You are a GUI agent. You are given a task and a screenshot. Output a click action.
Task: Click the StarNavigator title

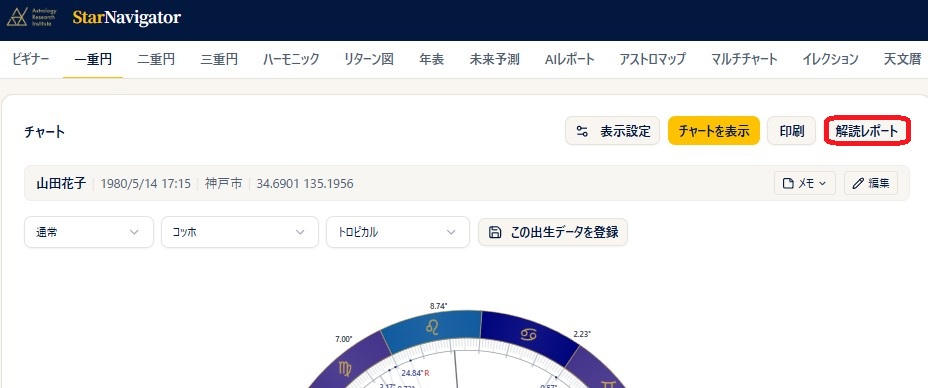[127, 18]
